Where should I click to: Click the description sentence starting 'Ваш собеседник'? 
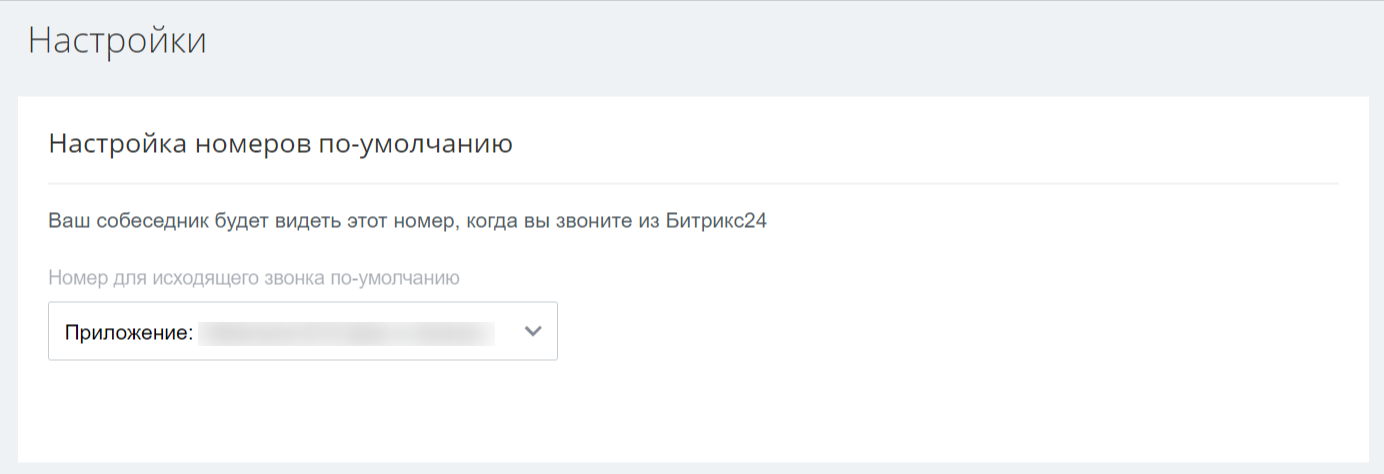coord(407,221)
